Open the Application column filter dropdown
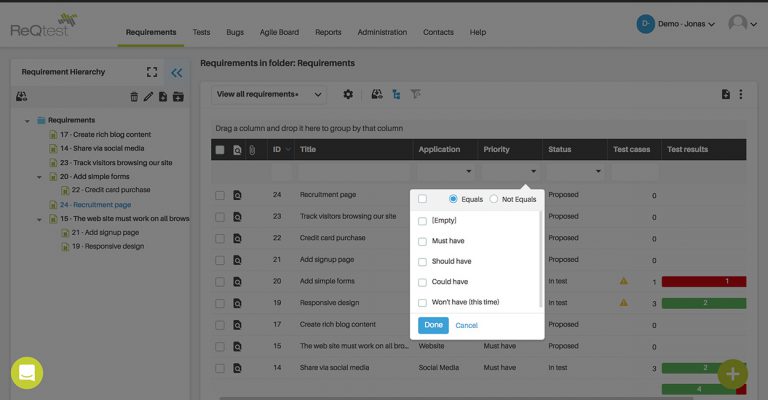 (x=469, y=171)
